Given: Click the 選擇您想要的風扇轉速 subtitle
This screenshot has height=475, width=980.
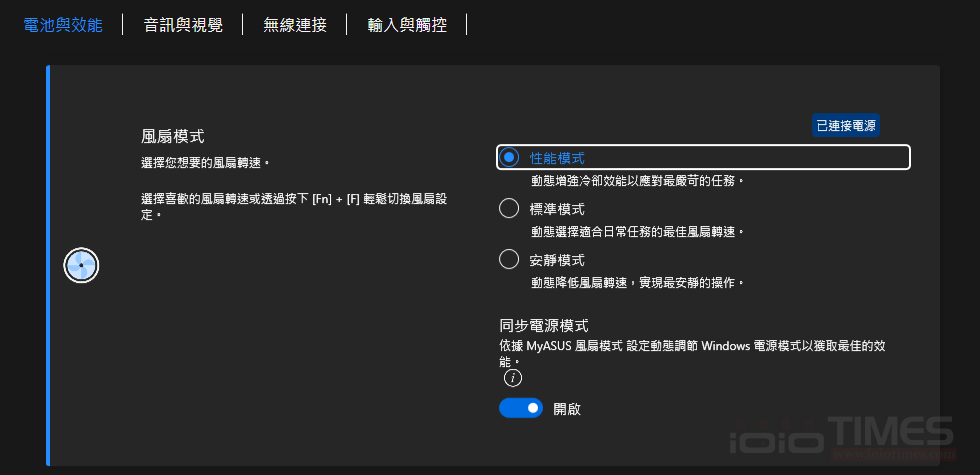Looking at the screenshot, I should tap(205, 161).
